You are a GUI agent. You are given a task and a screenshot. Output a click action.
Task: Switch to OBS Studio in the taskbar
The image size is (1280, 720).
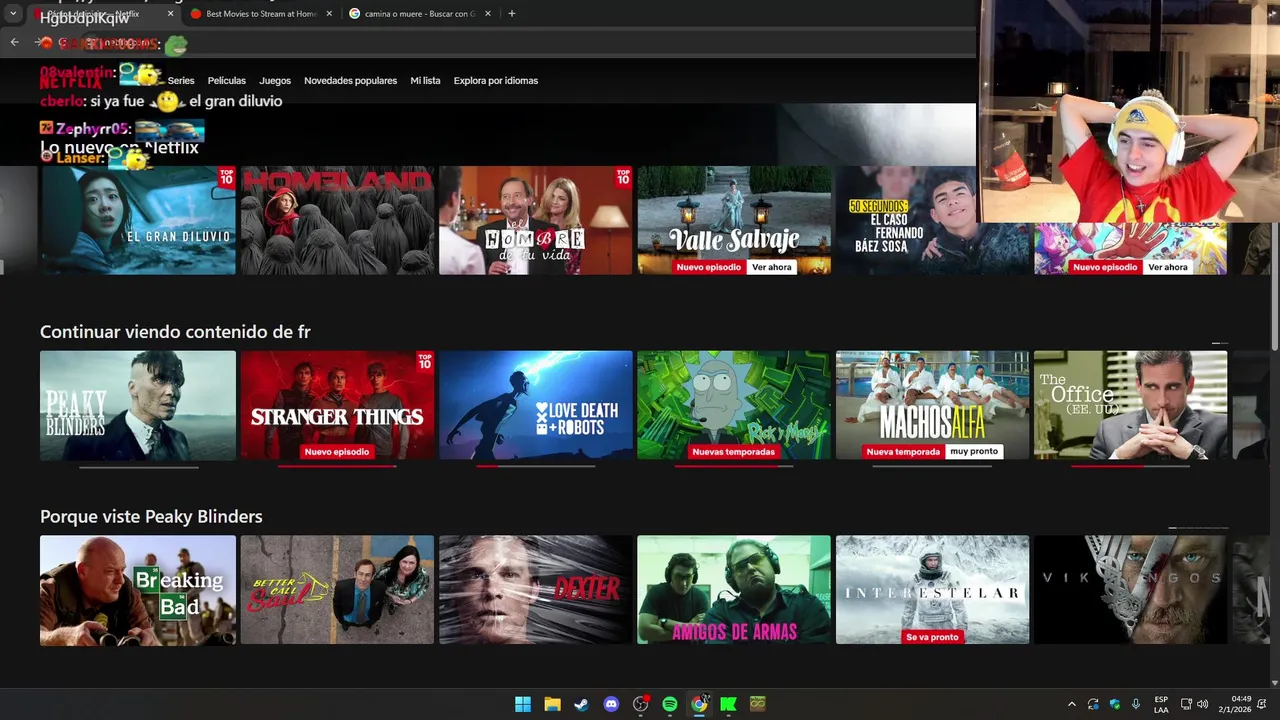pyautogui.click(x=641, y=704)
